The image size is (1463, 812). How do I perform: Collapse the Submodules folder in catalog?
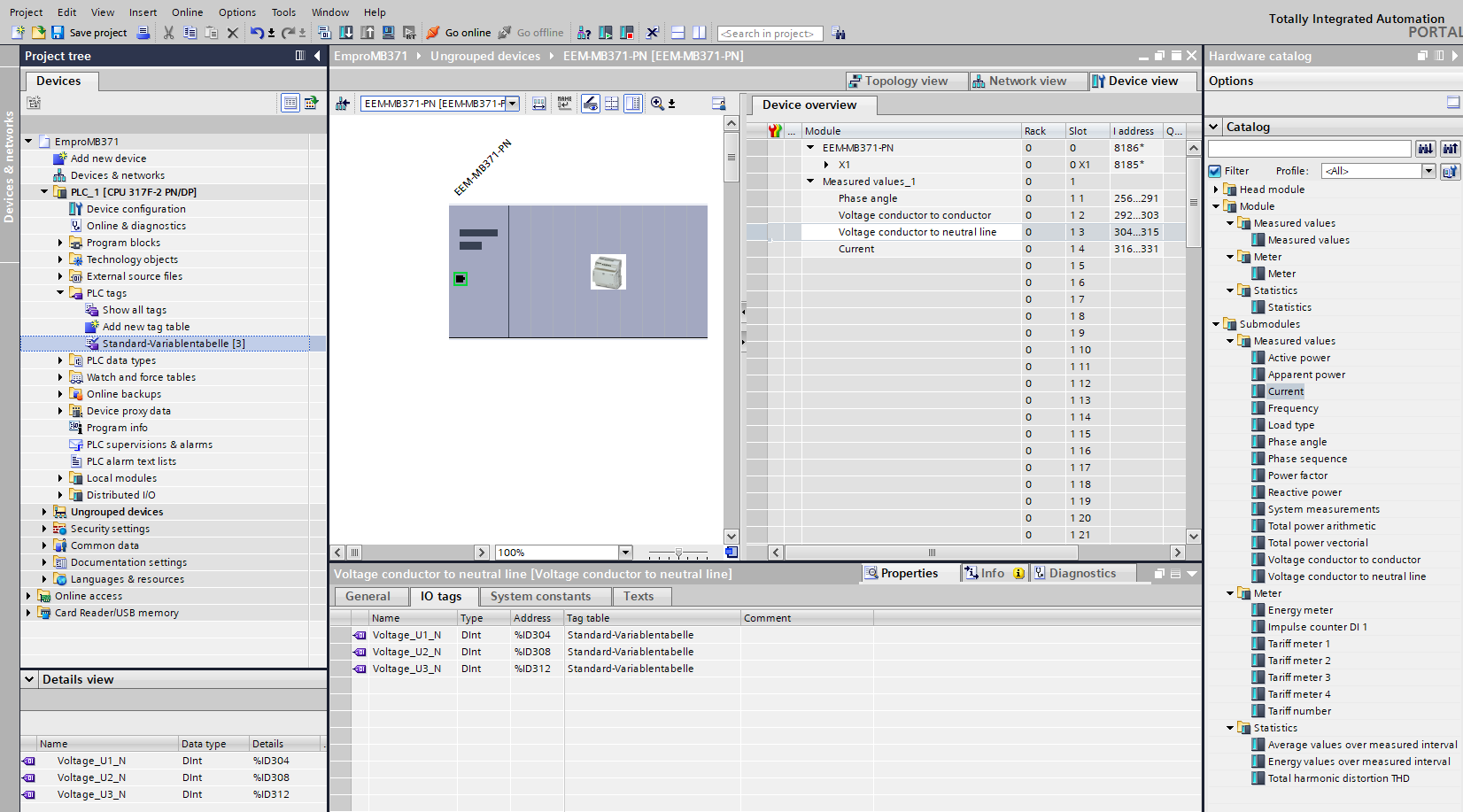pyautogui.click(x=1216, y=324)
